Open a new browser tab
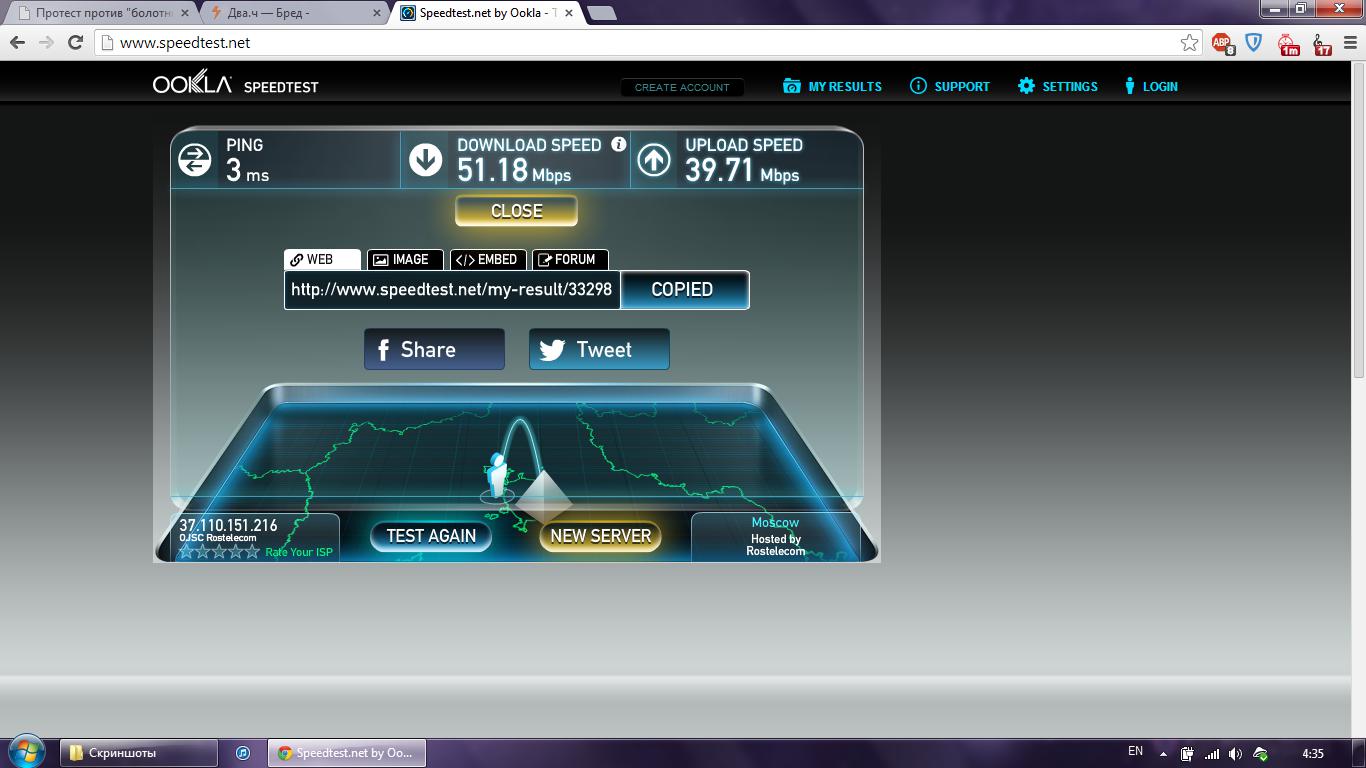Image resolution: width=1366 pixels, height=768 pixels. (x=601, y=13)
